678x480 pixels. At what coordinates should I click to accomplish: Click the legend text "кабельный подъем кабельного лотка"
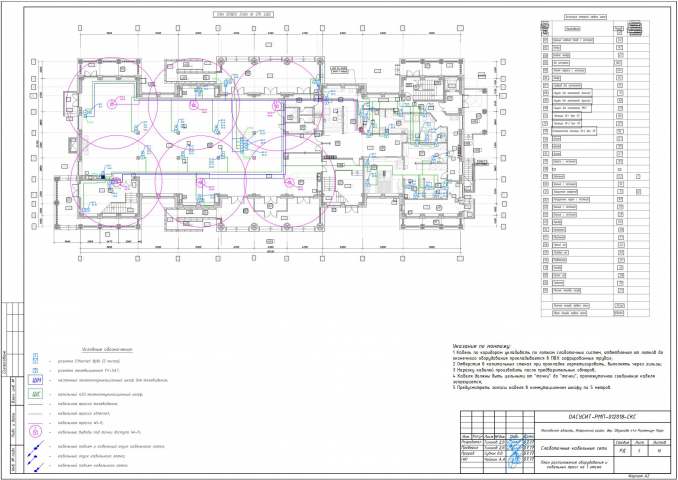coord(92,465)
